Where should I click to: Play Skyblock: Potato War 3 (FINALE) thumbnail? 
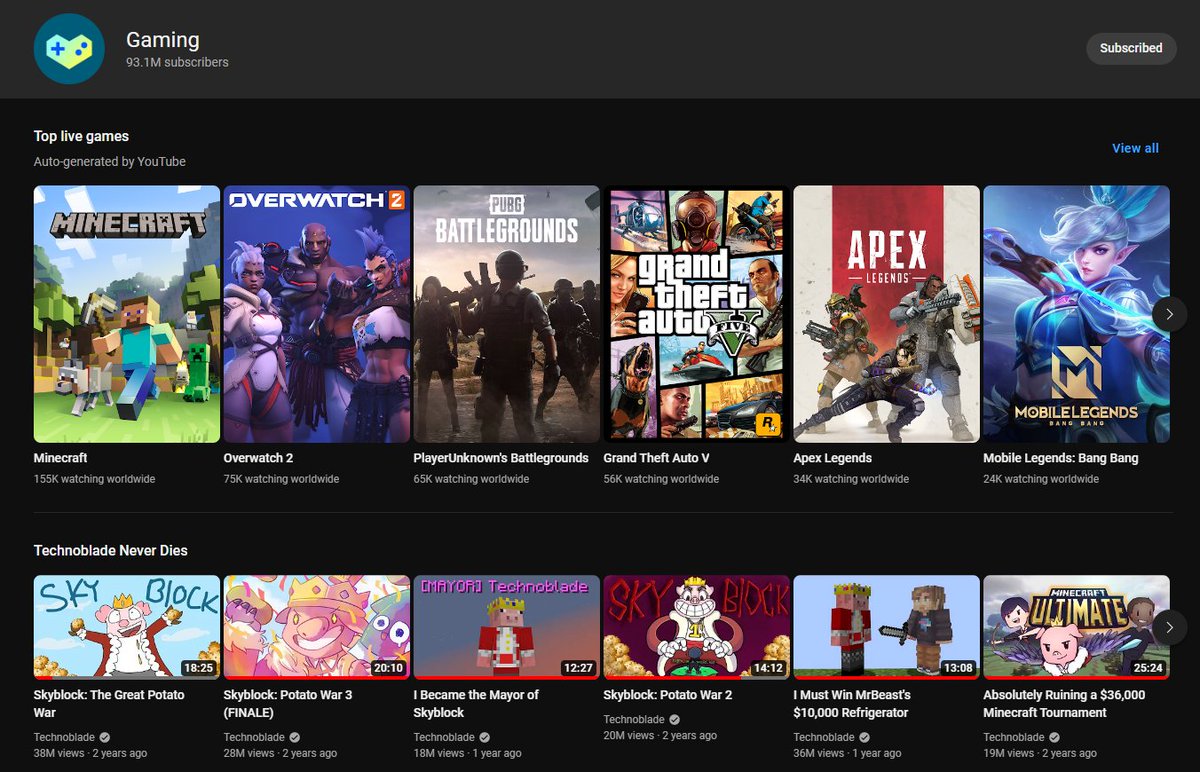(x=317, y=627)
